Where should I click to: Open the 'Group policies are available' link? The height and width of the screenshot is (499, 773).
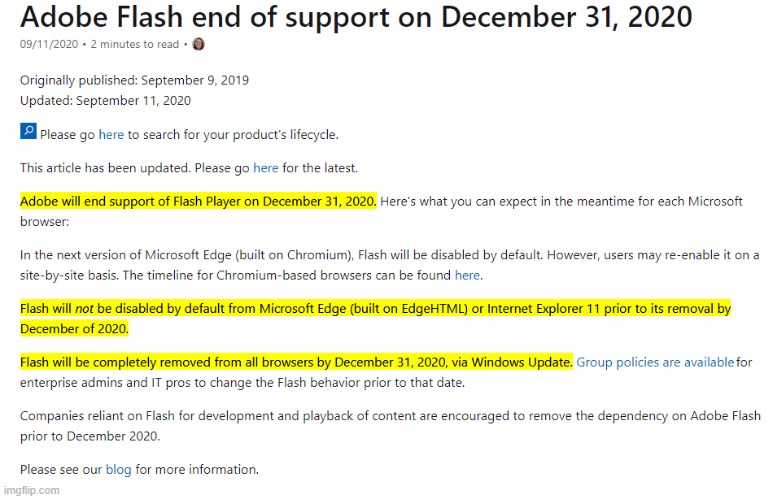click(x=655, y=362)
